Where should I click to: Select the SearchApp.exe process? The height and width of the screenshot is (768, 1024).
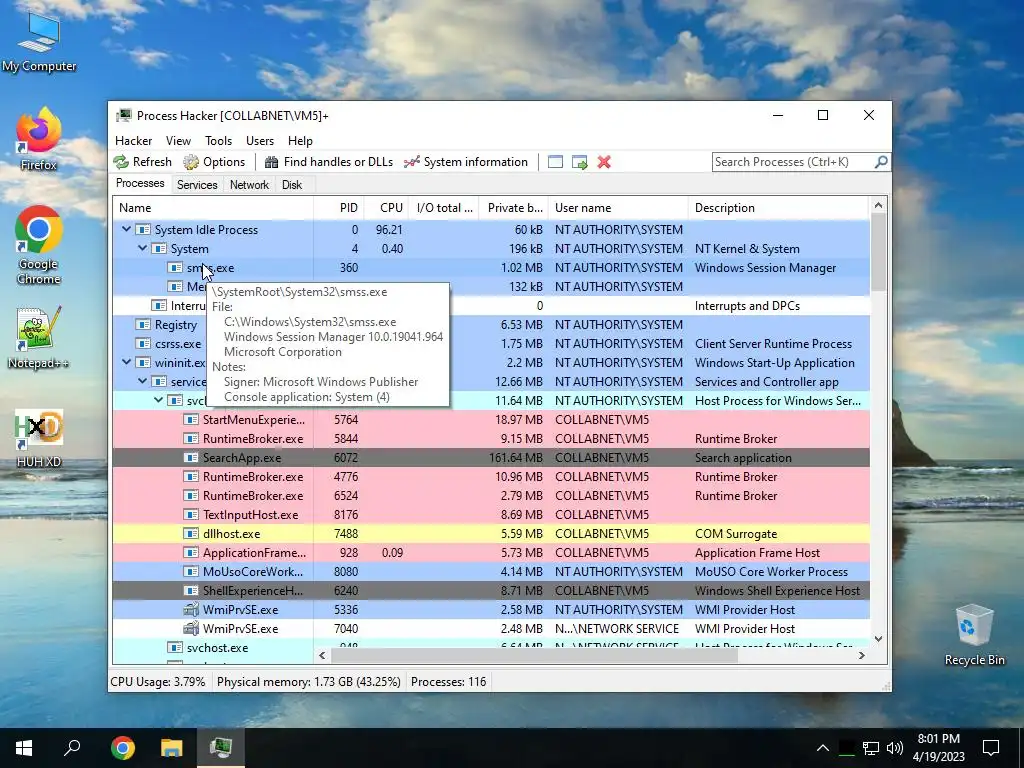coord(491,457)
